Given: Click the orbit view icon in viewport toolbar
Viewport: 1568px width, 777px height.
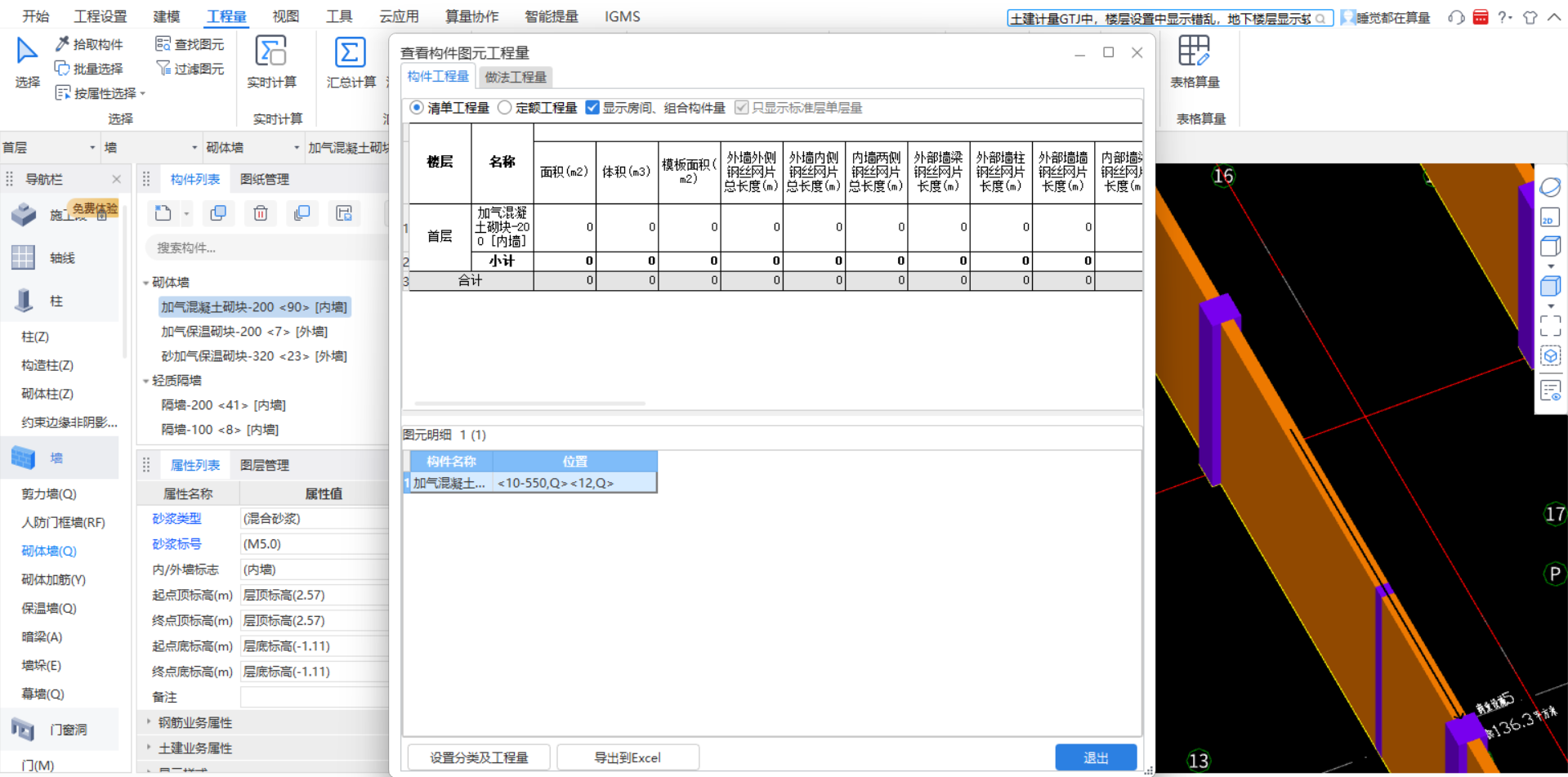Looking at the screenshot, I should (1550, 187).
